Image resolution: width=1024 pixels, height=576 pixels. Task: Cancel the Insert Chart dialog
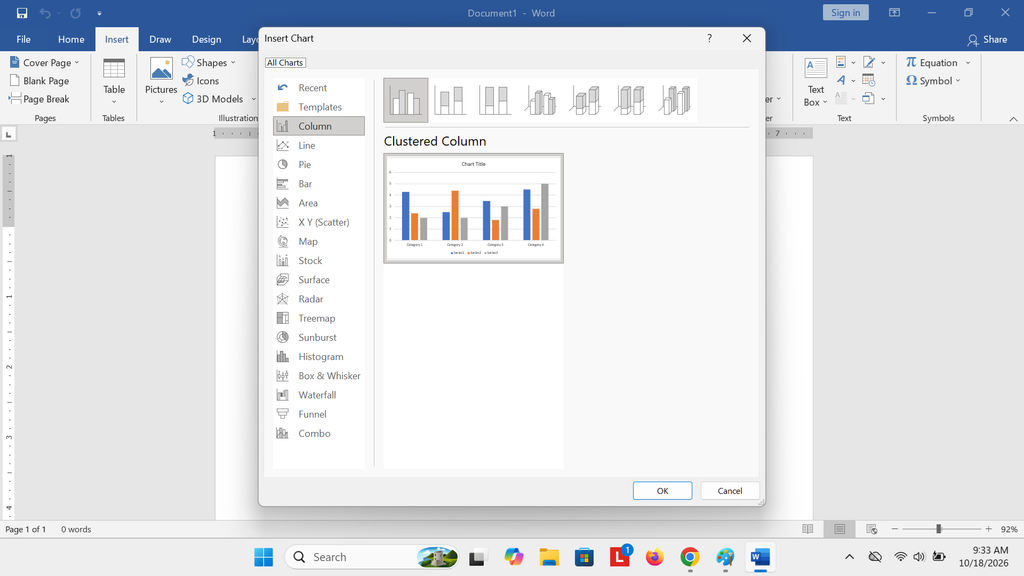729,490
